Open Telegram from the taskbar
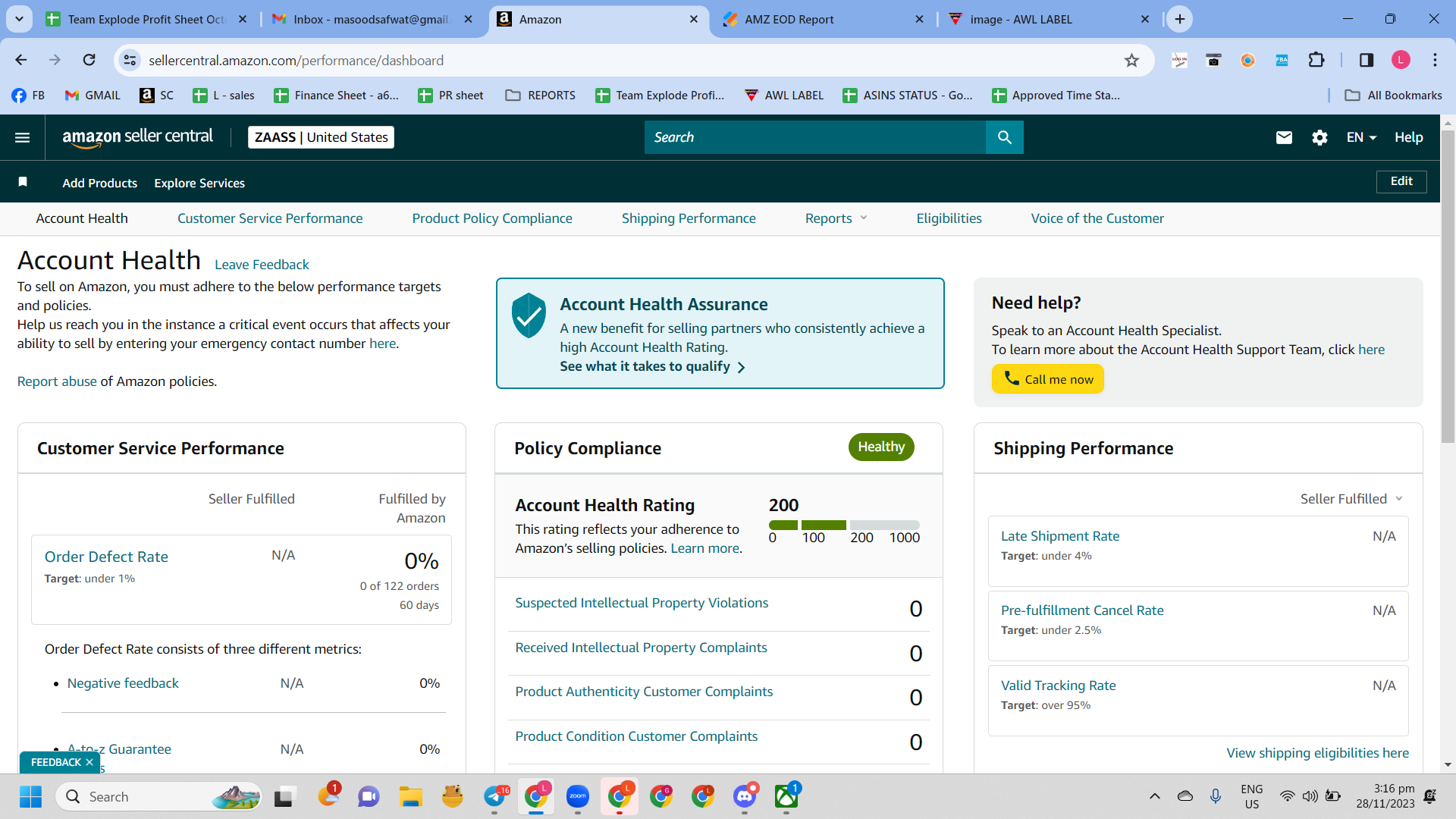The height and width of the screenshot is (819, 1456). tap(495, 796)
